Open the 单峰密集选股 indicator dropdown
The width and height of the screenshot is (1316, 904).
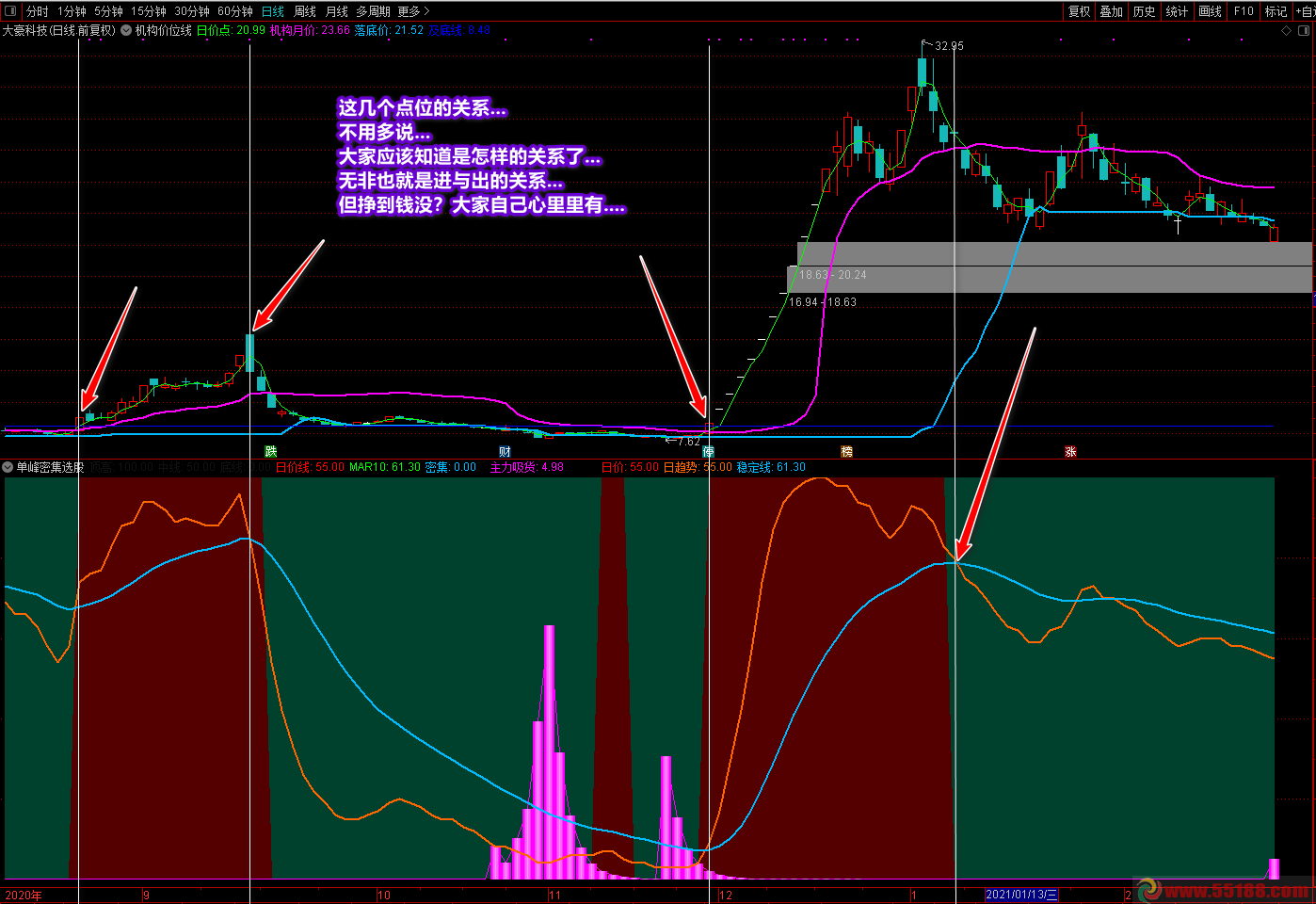8,467
